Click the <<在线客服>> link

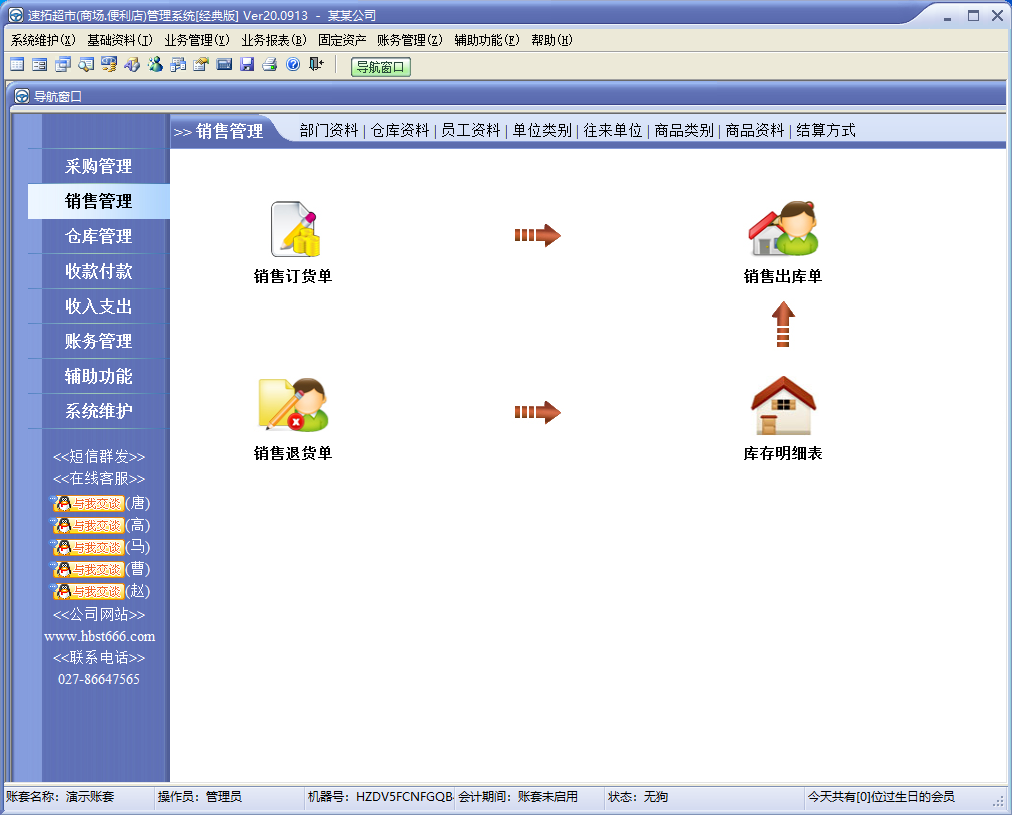[99, 479]
